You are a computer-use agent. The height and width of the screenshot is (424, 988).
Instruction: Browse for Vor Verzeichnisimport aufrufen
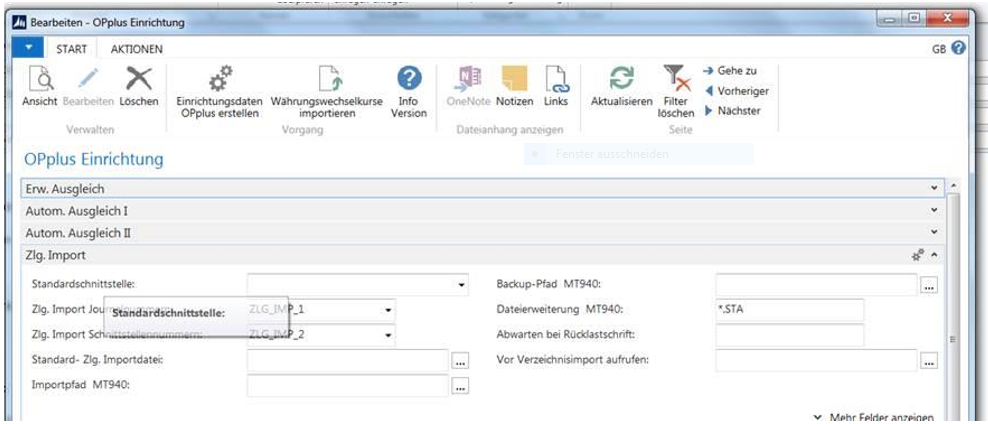pyautogui.click(x=929, y=362)
